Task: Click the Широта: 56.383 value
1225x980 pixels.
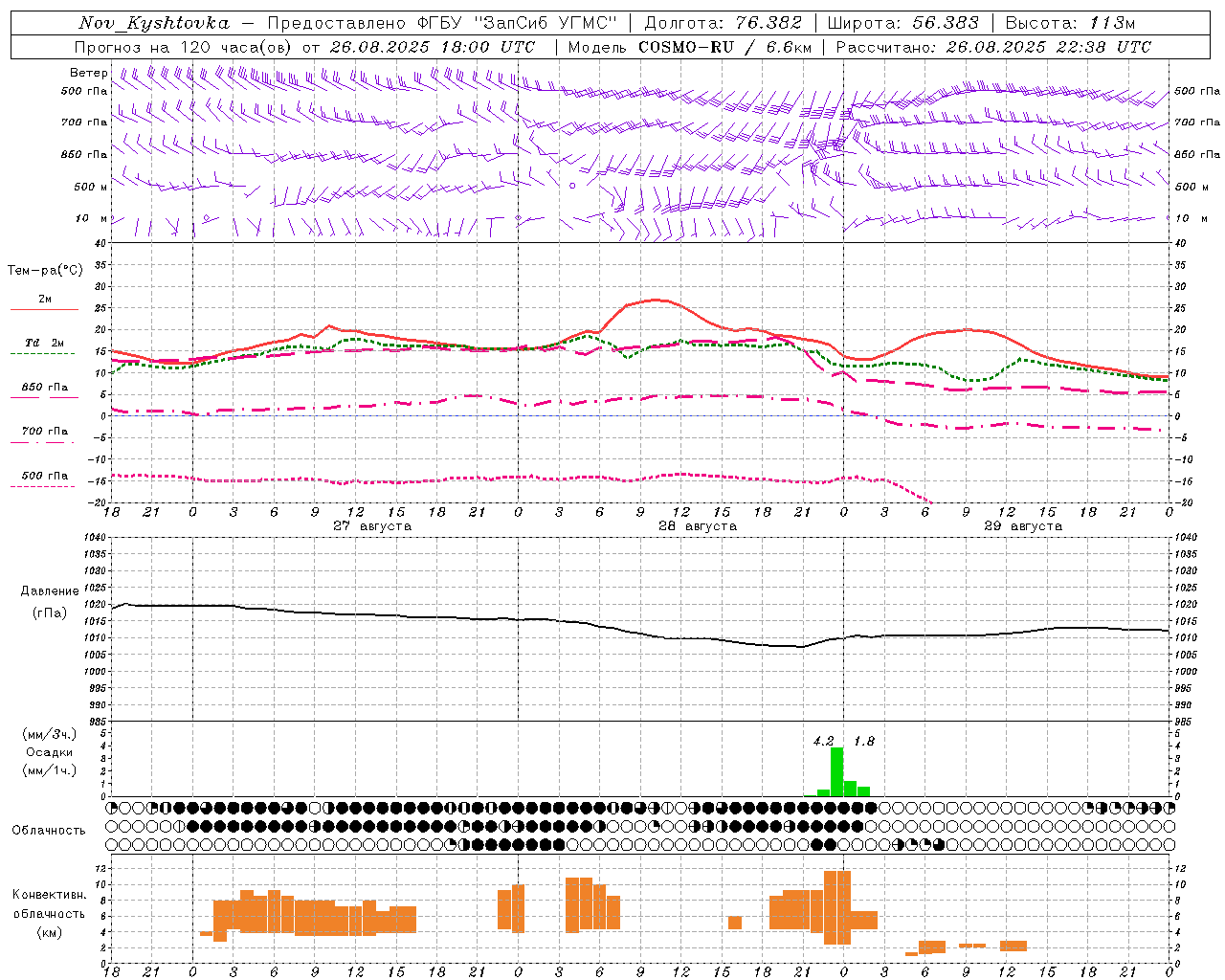Action: tap(902, 23)
